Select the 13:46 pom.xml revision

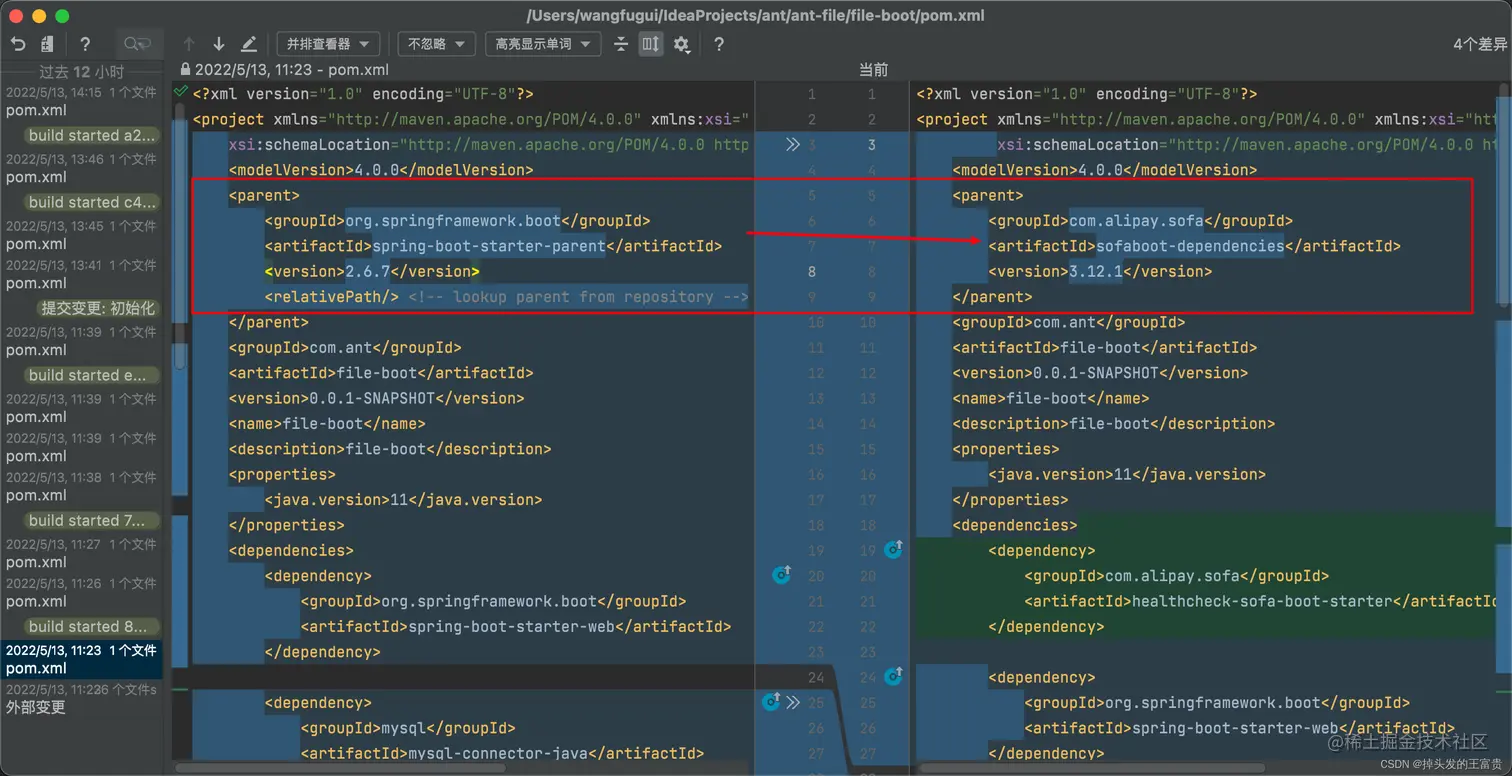pyautogui.click(x=81, y=168)
